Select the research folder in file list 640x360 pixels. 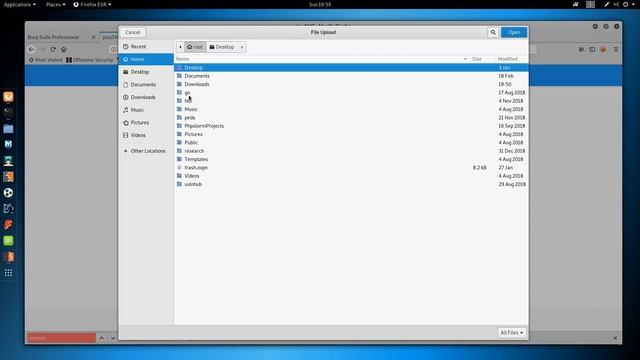point(351,151)
